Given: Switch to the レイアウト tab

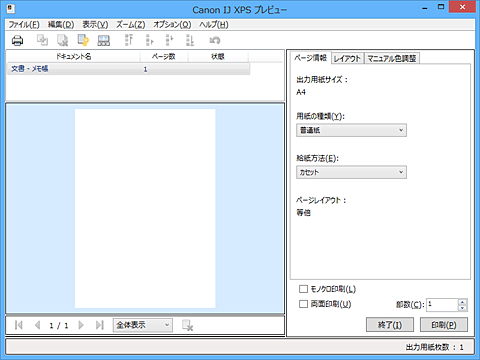Looking at the screenshot, I should point(347,59).
